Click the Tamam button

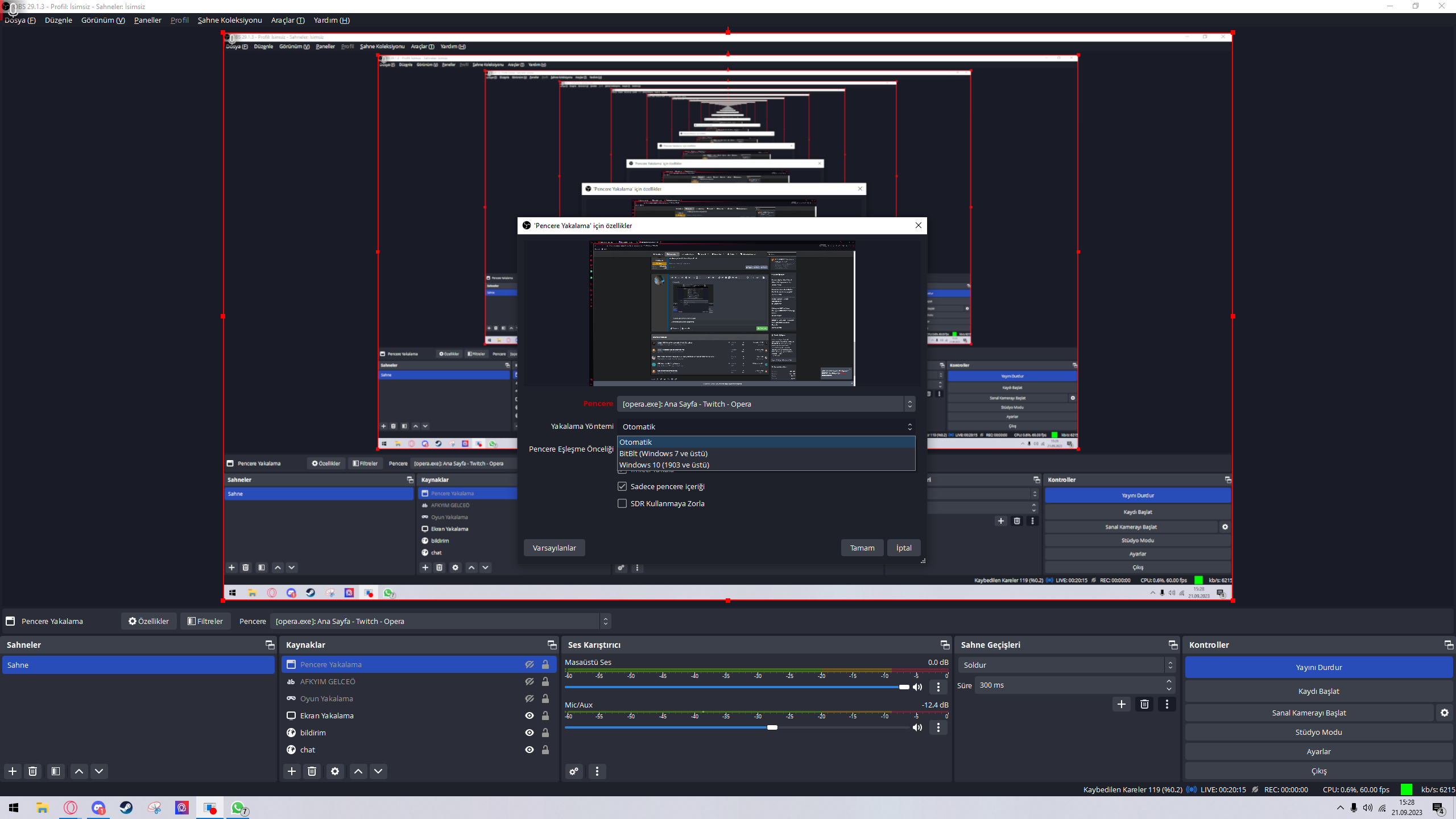(x=862, y=548)
